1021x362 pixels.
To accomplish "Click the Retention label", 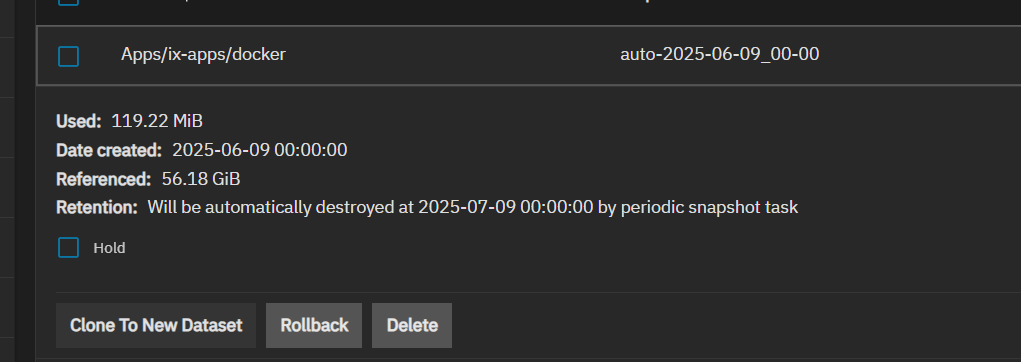I will click(x=97, y=208).
